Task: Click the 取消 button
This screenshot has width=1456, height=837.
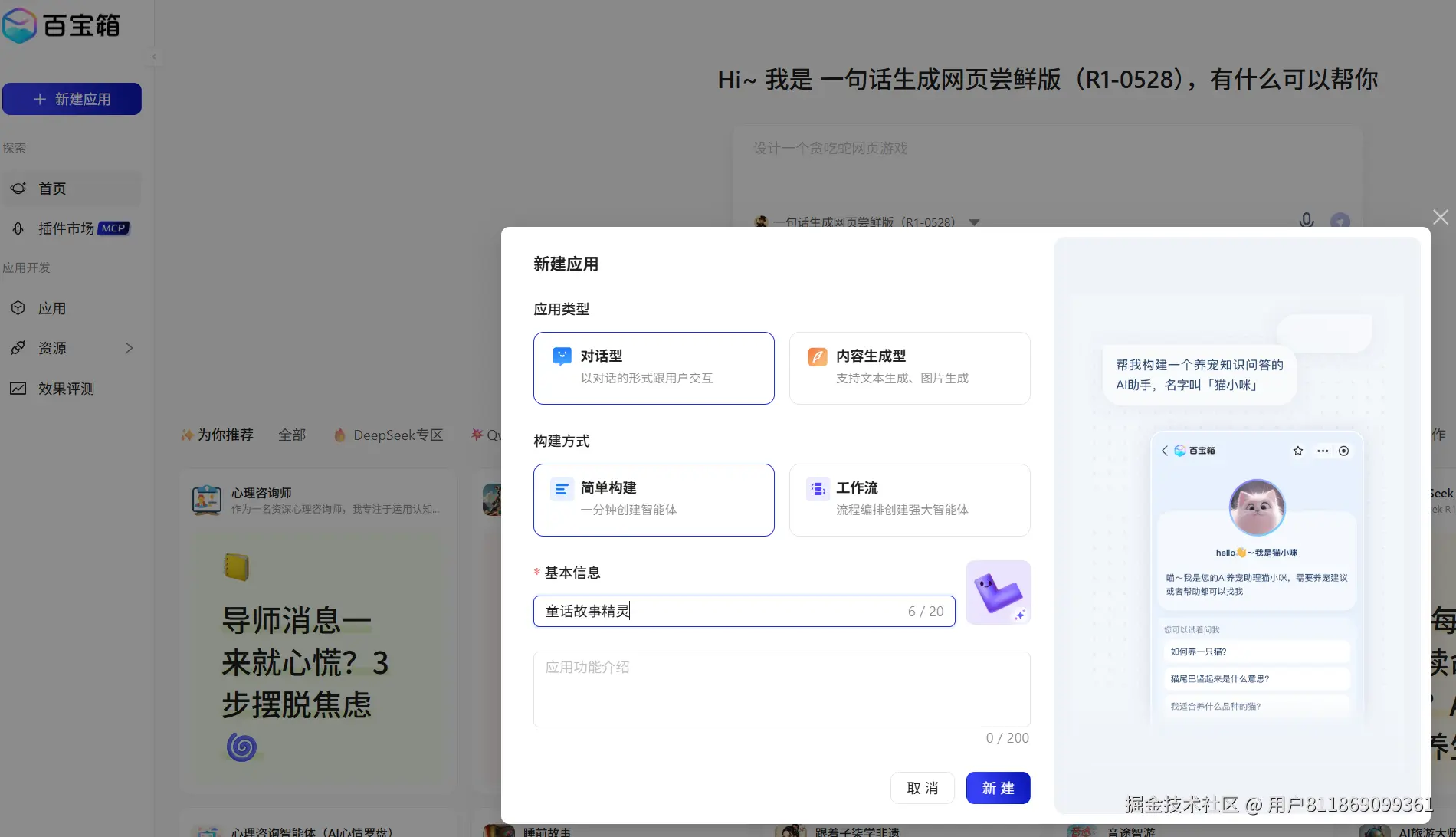Action: tap(922, 788)
